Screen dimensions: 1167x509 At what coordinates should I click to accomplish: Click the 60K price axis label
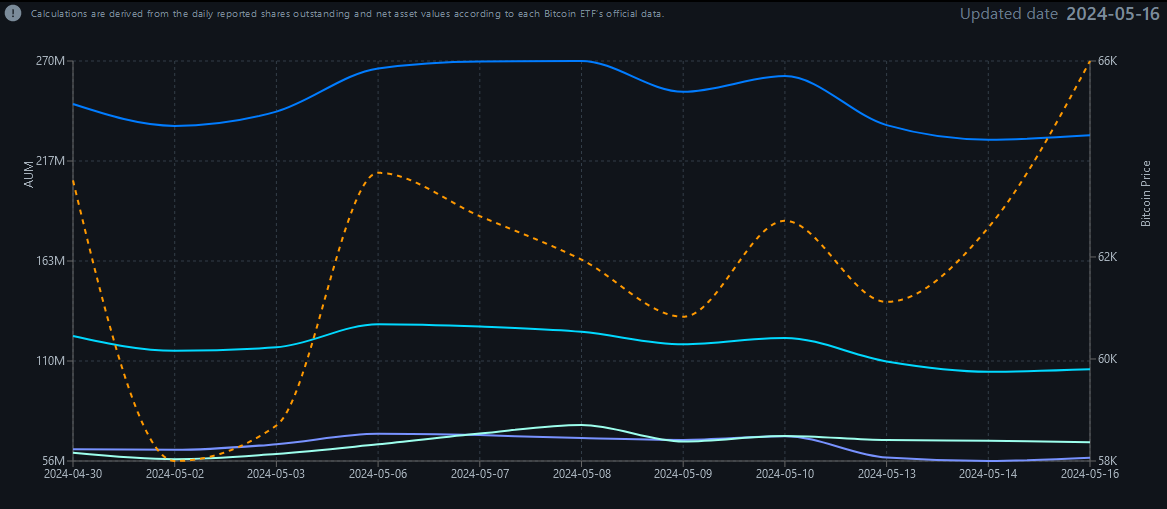click(x=1108, y=359)
